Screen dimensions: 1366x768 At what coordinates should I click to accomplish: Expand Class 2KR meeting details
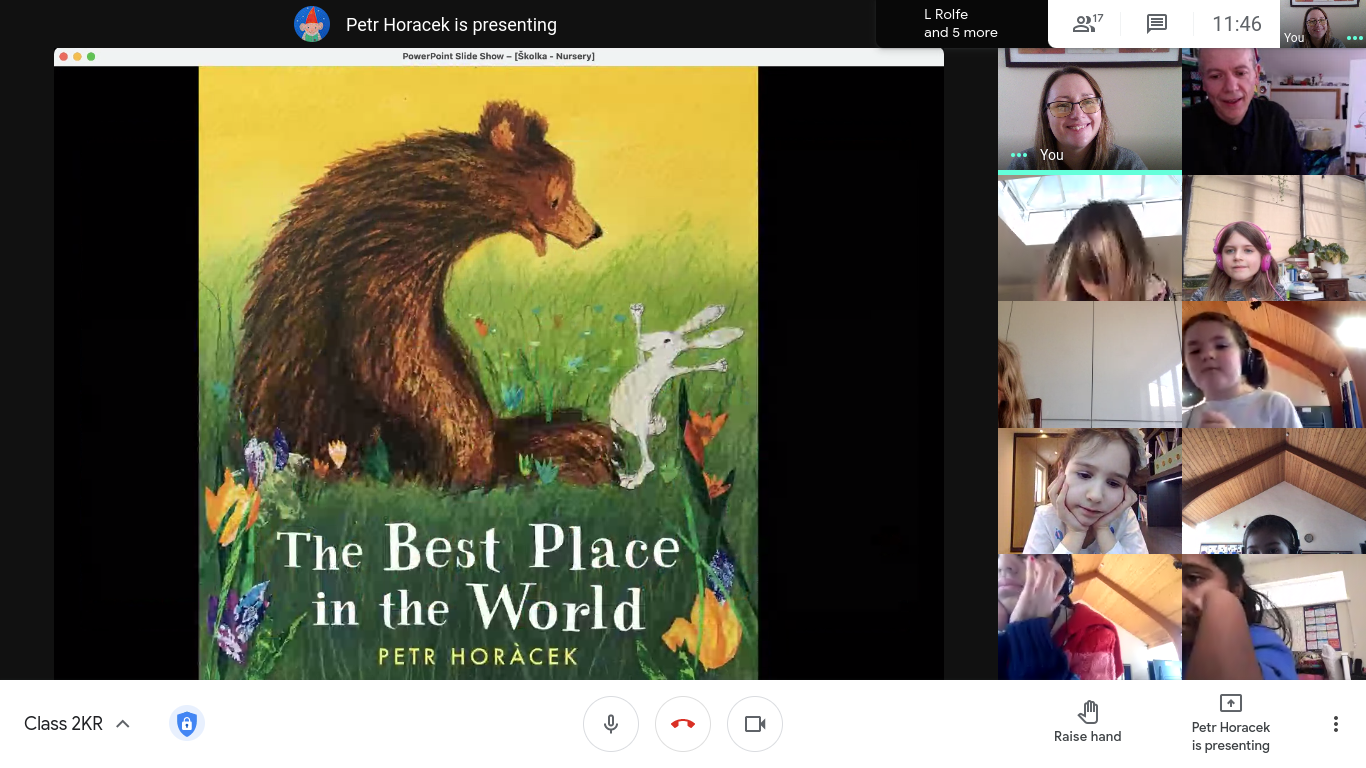pyautogui.click(x=63, y=724)
